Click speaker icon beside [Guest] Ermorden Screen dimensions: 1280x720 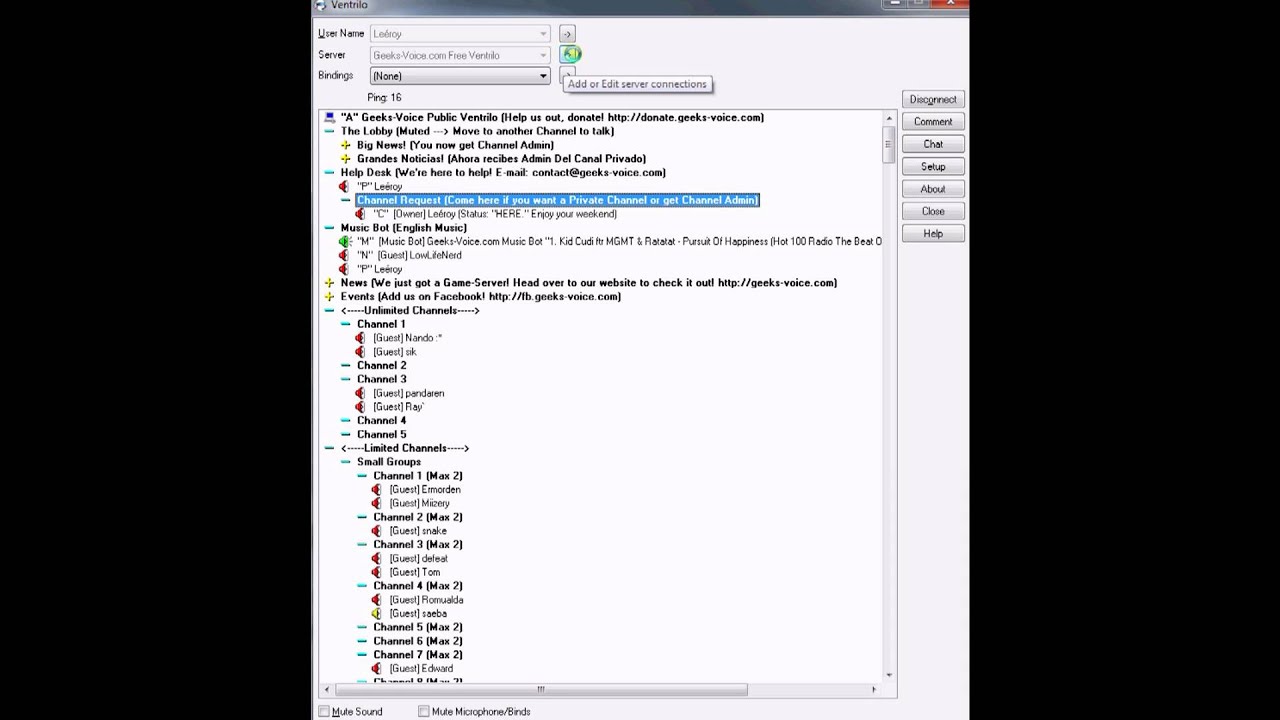[377, 490]
